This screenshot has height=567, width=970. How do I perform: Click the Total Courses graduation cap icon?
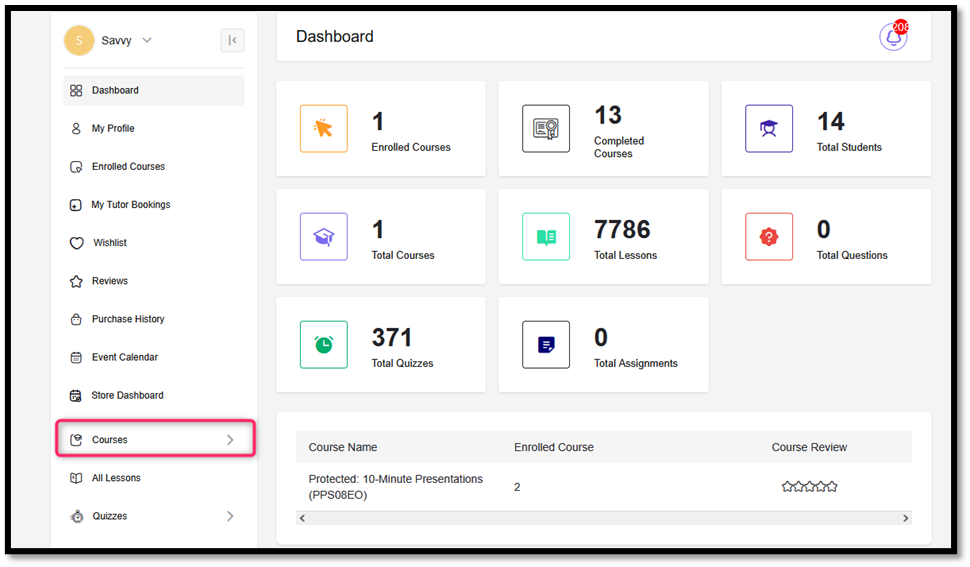(323, 237)
